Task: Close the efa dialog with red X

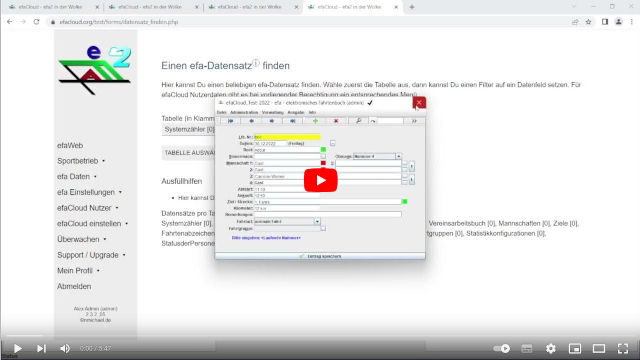Action: pyautogui.click(x=419, y=102)
